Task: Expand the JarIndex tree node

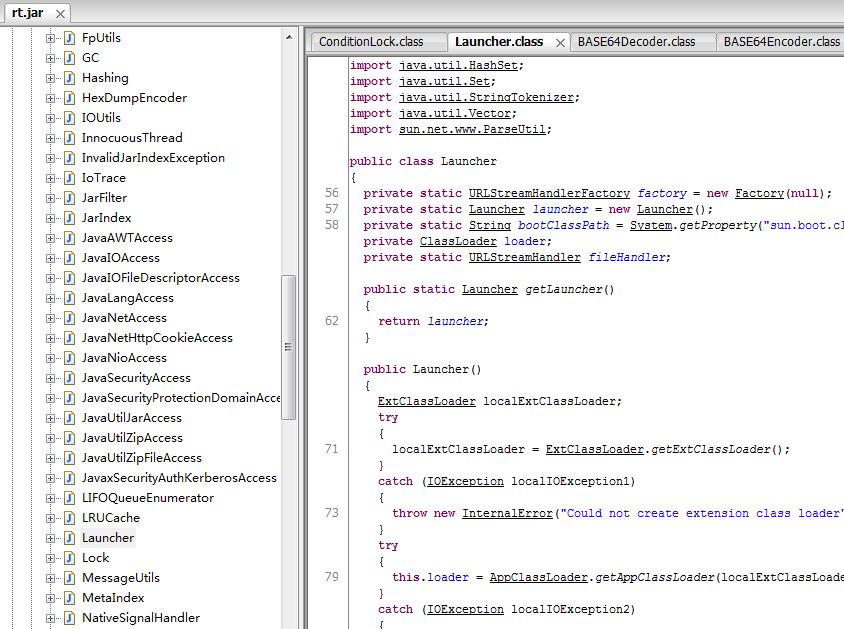Action: (x=50, y=218)
